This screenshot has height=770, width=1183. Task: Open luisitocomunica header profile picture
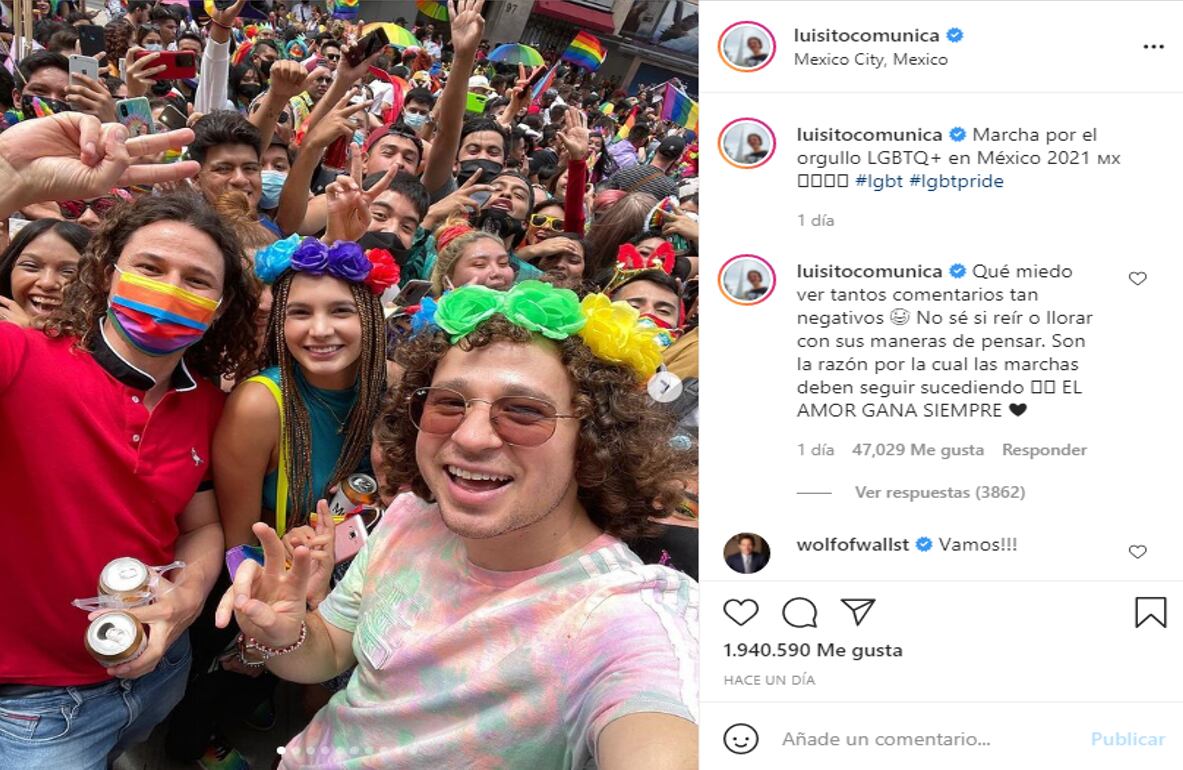[746, 47]
